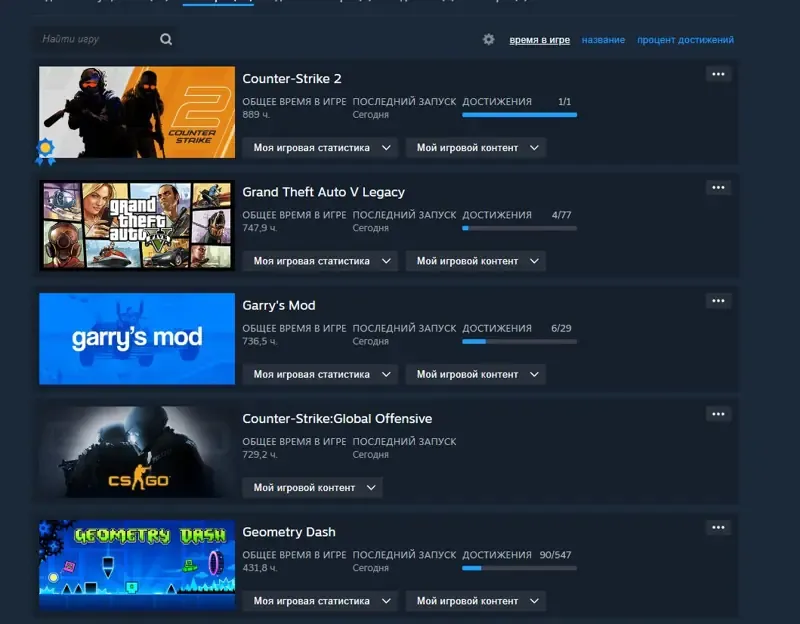
Task: Expand 'Мой игровой контент' for Geometry Dash
Action: pos(476,601)
